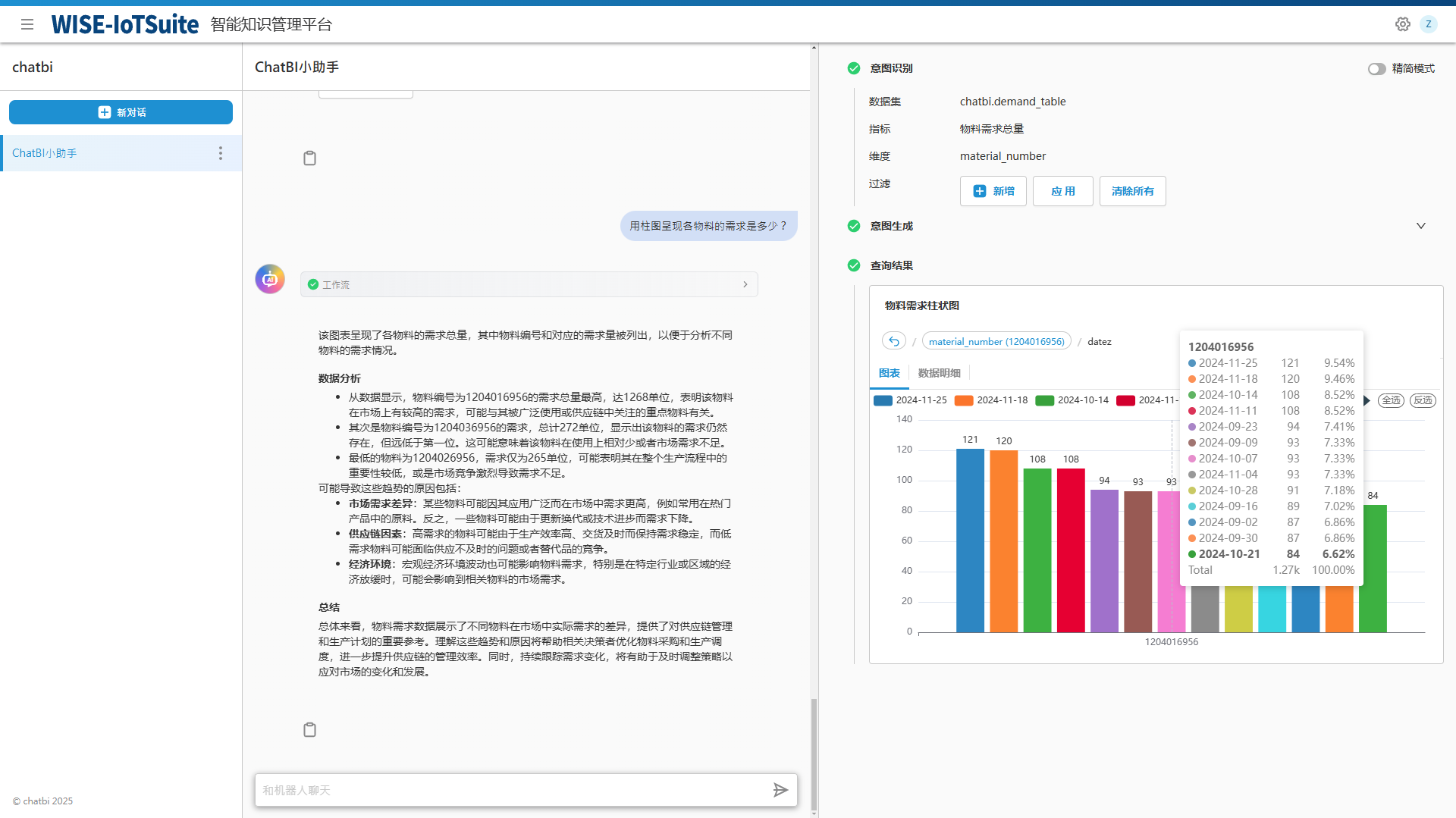Select the 图表 tab
The width and height of the screenshot is (1456, 818).
coord(889,373)
